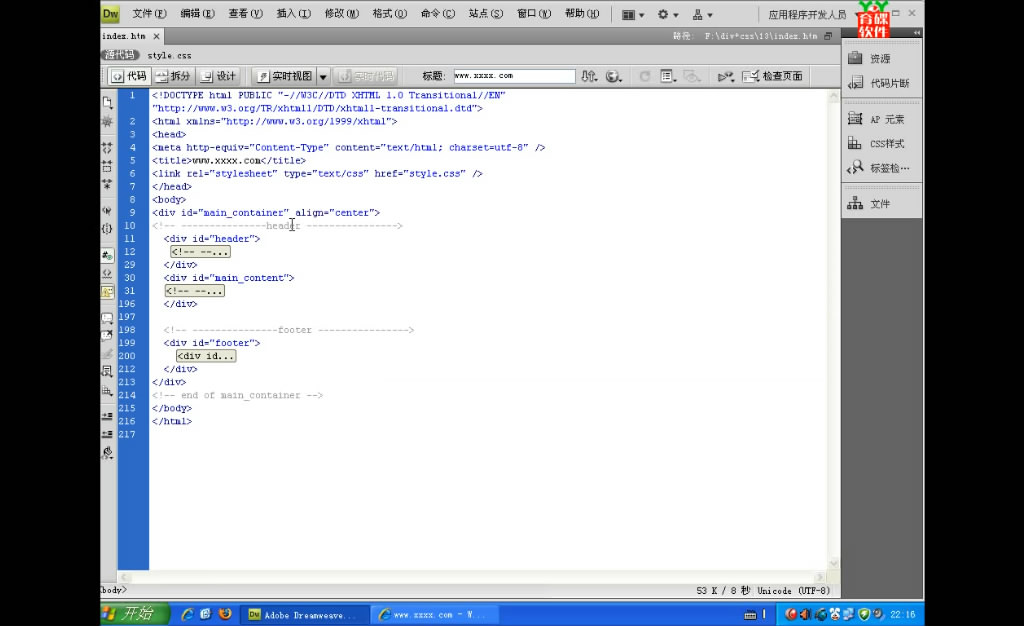The image size is (1024, 626).
Task: Toggle Live View button
Action: click(284, 76)
